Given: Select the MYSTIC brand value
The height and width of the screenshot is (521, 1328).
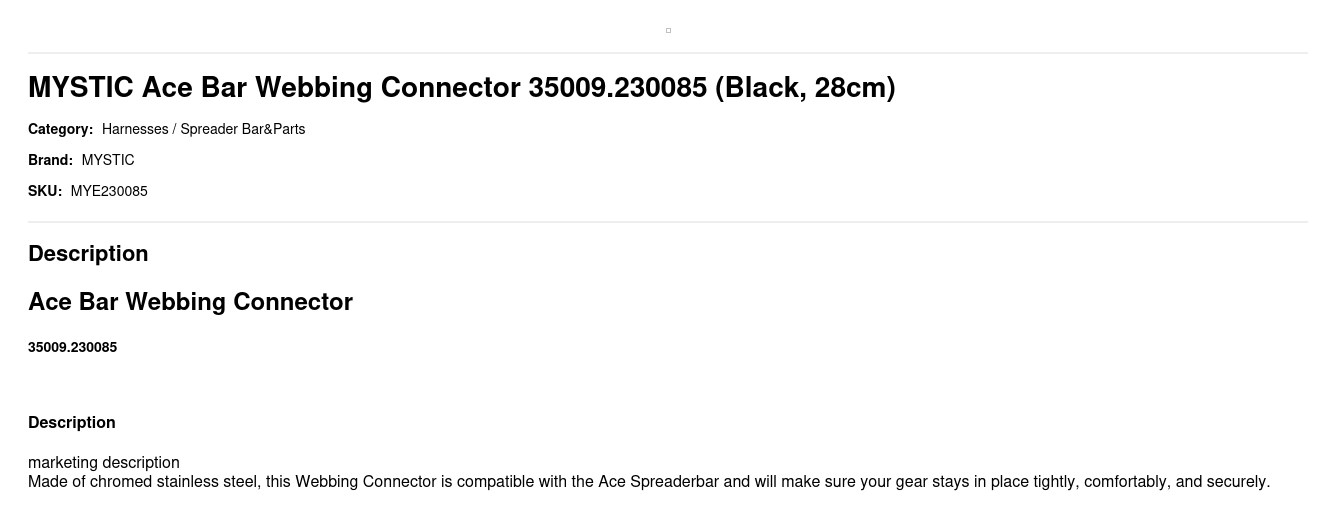Looking at the screenshot, I should (x=108, y=160).
